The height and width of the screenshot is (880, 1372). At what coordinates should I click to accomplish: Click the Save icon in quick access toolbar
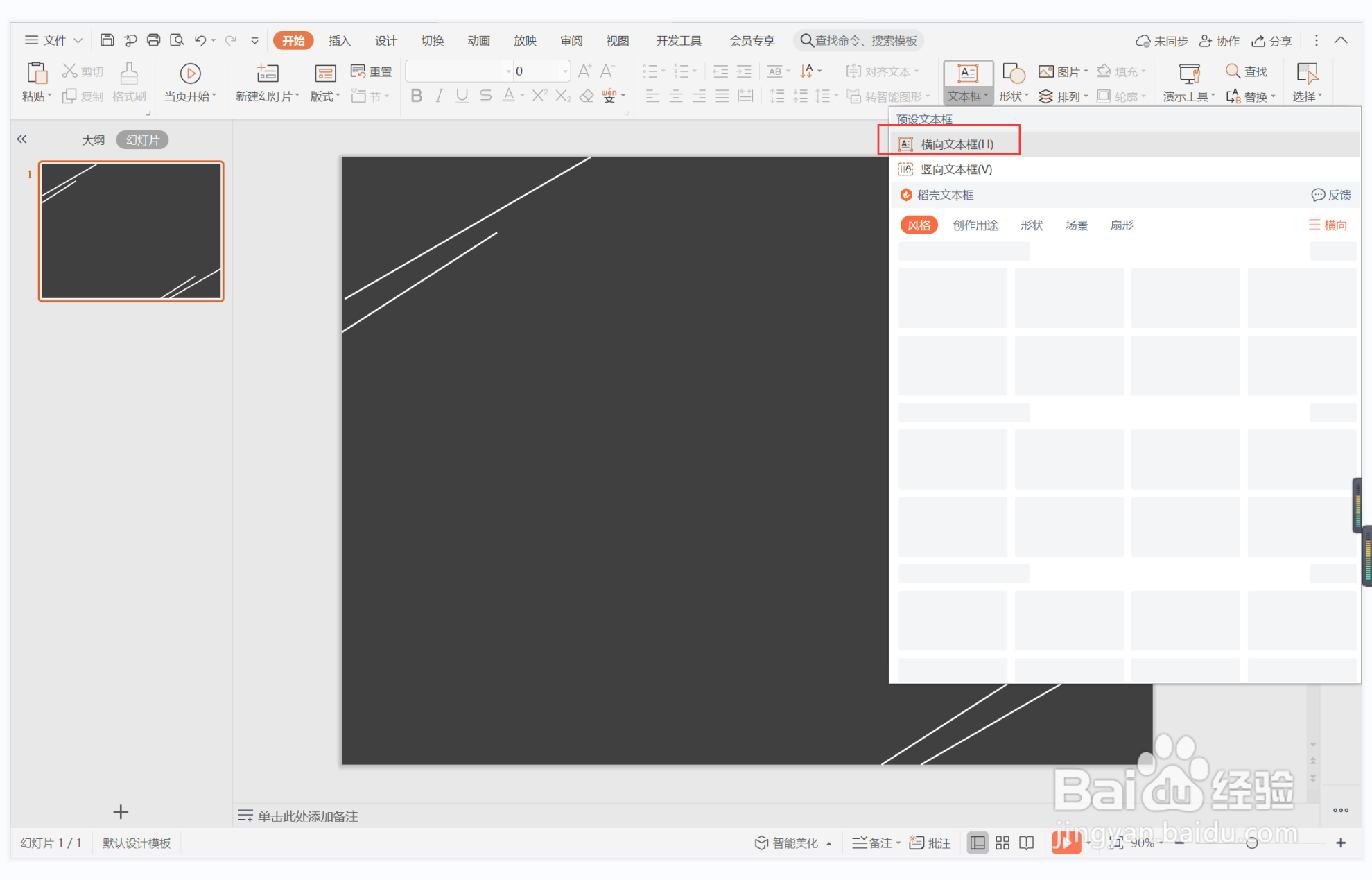point(107,40)
